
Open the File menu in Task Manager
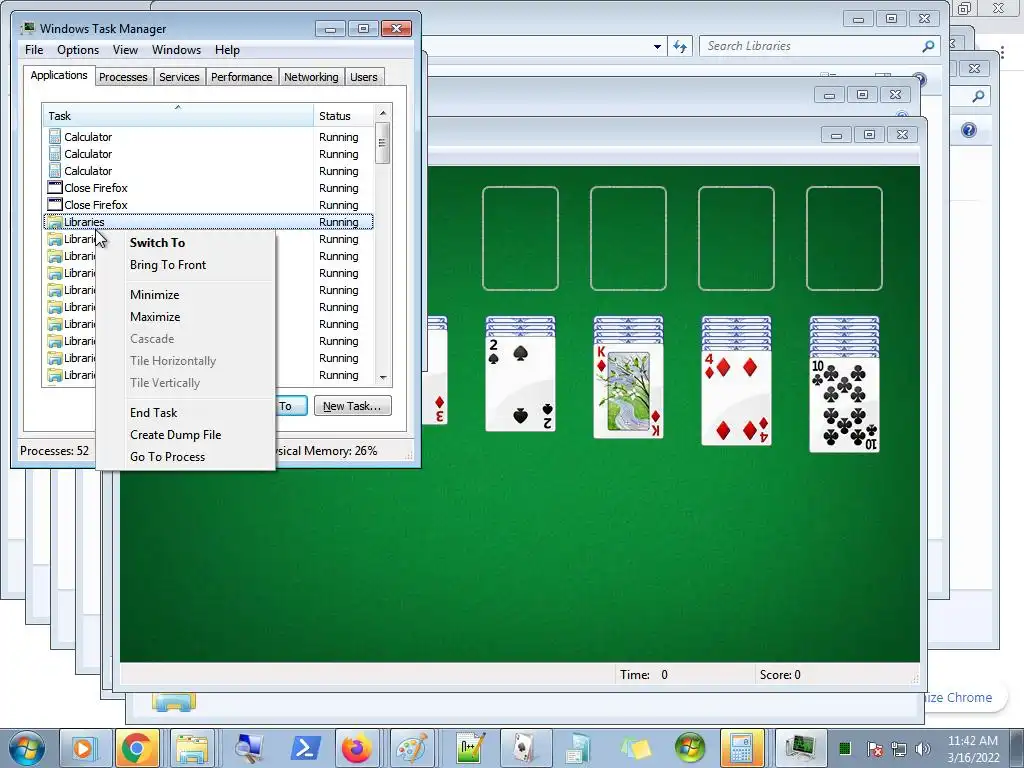(34, 50)
